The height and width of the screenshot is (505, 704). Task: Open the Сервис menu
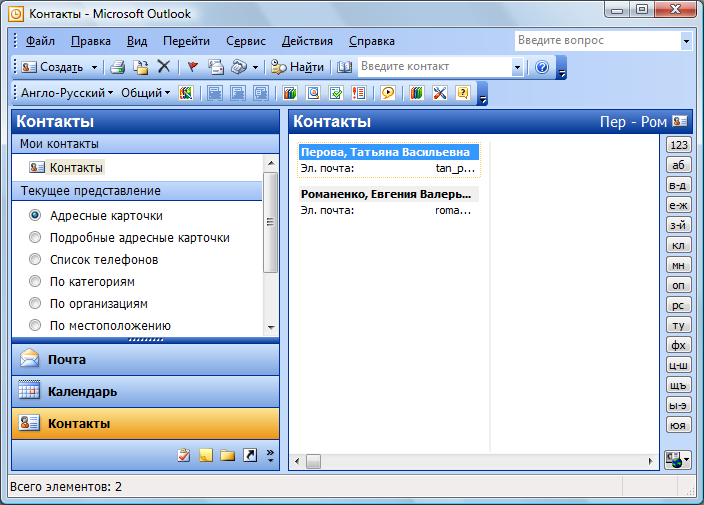pos(246,41)
